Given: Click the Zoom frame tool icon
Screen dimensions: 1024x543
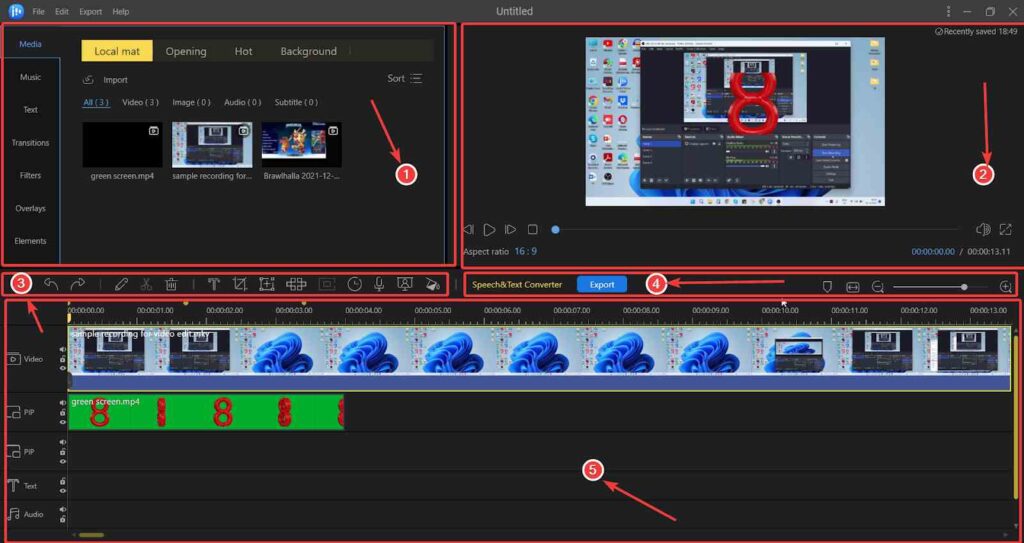Looking at the screenshot, I should [266, 284].
